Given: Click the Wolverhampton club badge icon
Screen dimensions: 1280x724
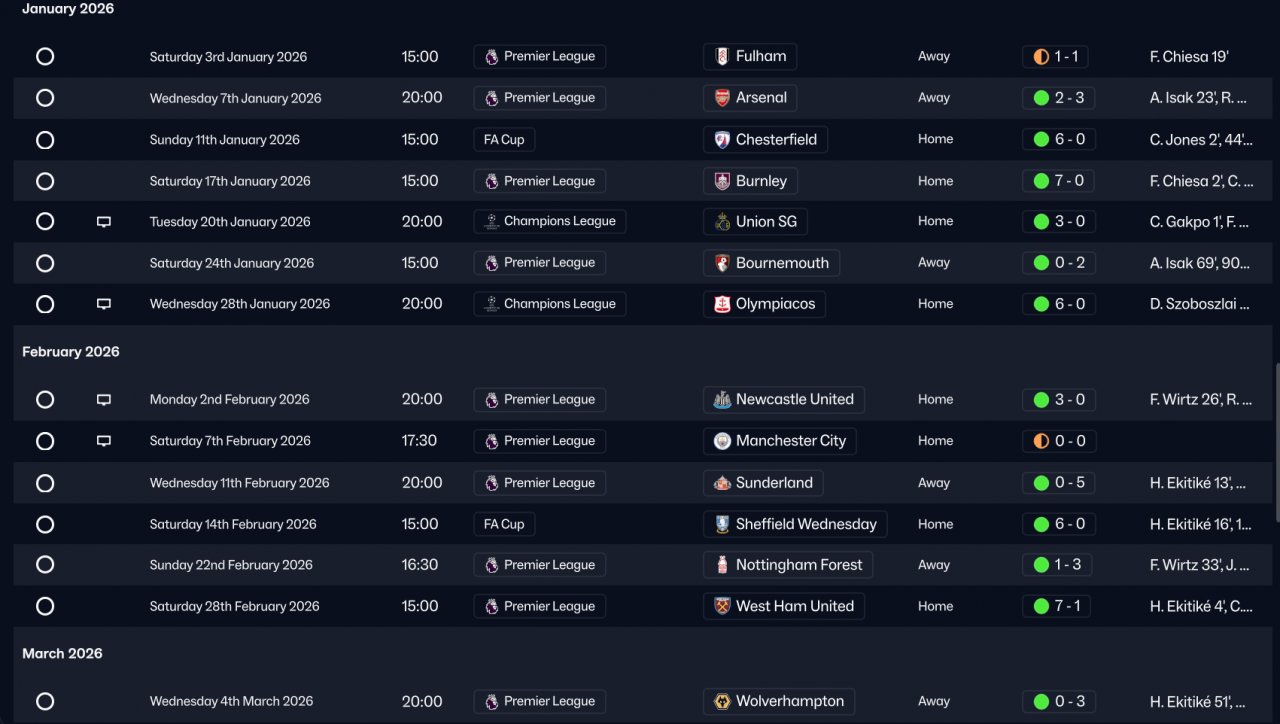Looking at the screenshot, I should 722,702.
